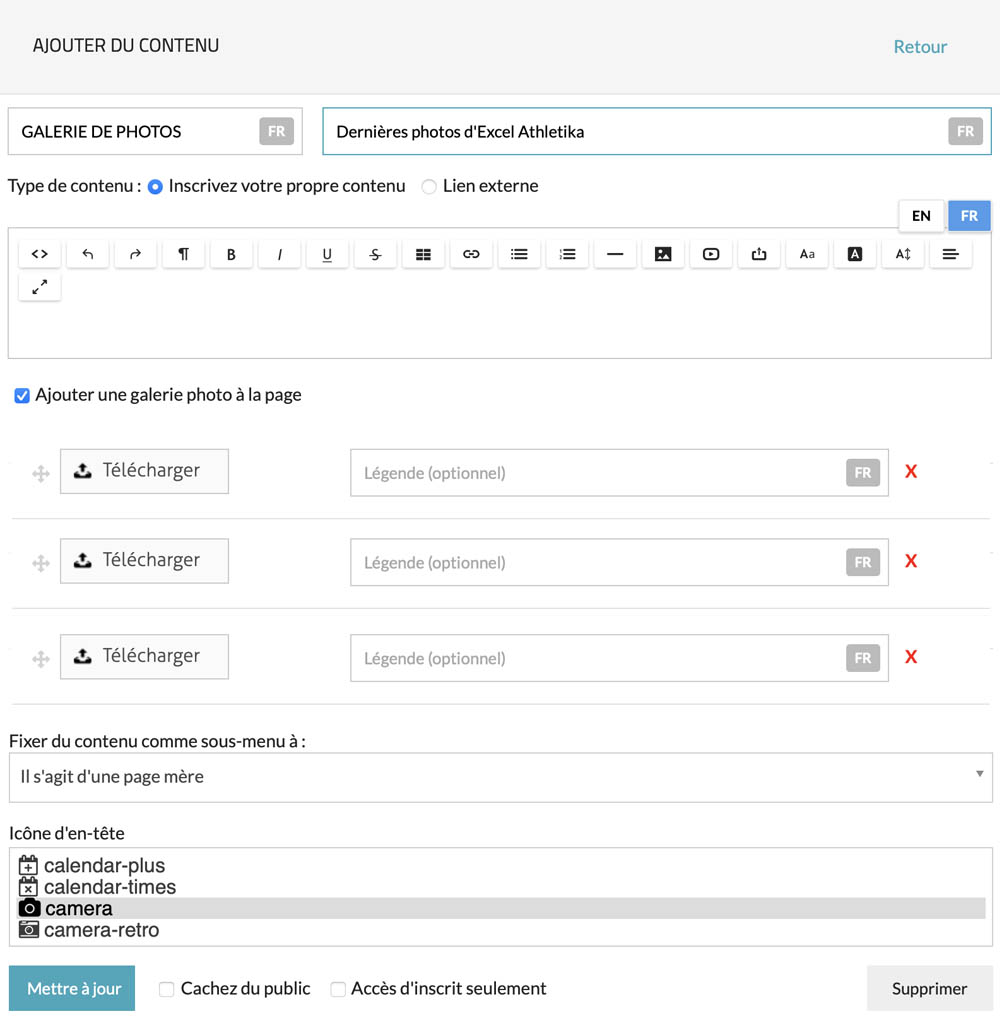Switch editor language to the FR tab
The image size is (1000, 1017).
pos(969,216)
